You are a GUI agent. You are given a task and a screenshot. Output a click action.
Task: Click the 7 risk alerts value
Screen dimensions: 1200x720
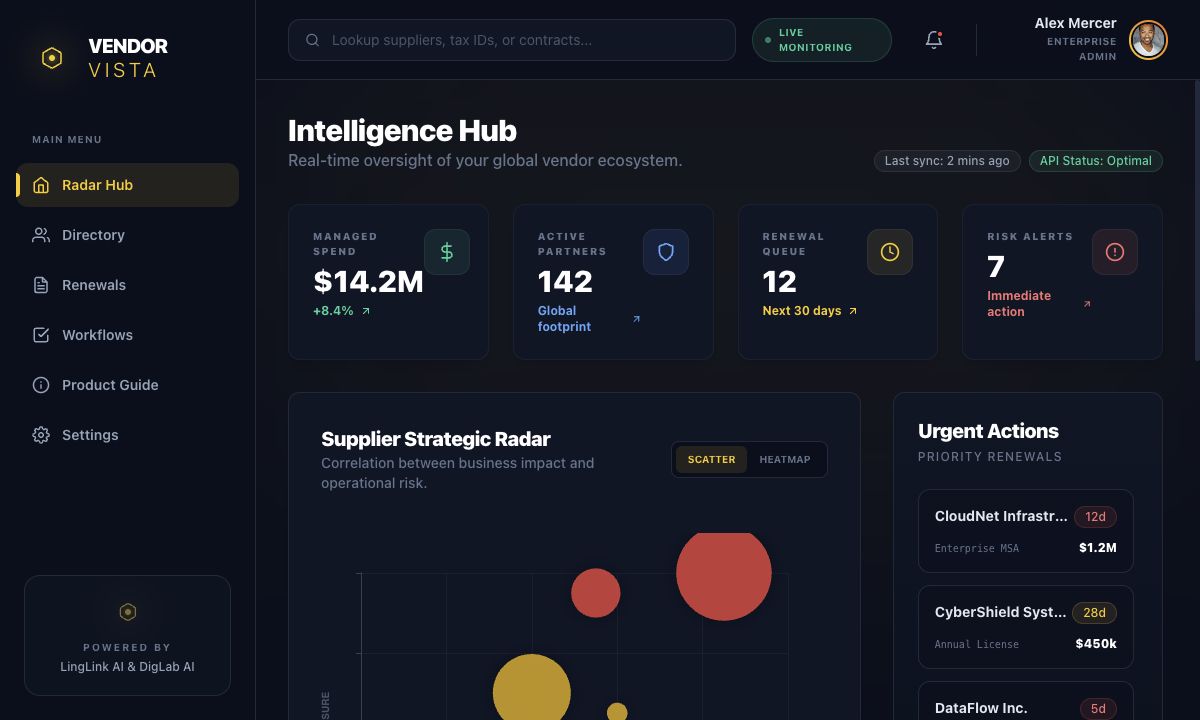coord(995,267)
